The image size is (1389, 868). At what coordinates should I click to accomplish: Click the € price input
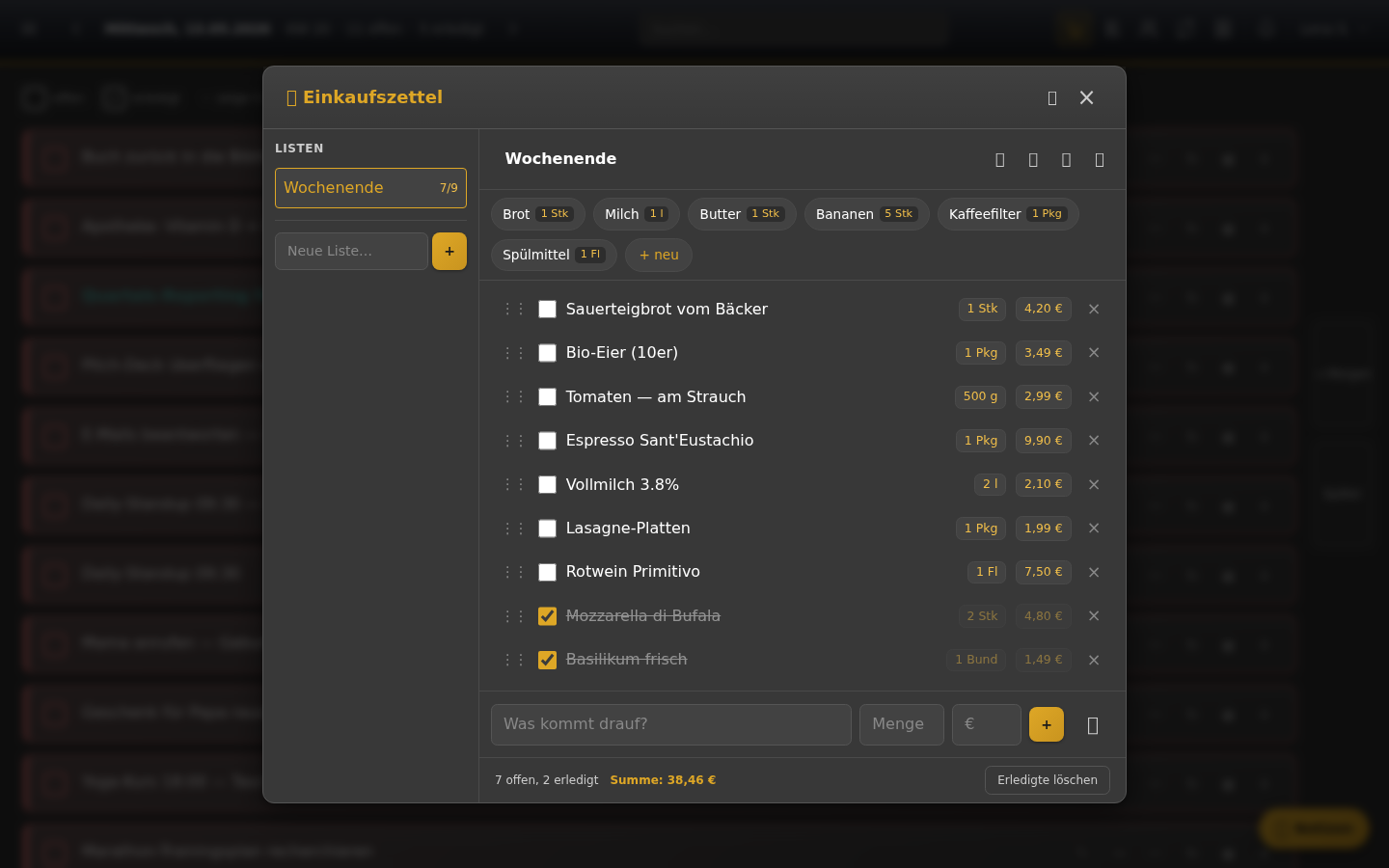click(987, 724)
